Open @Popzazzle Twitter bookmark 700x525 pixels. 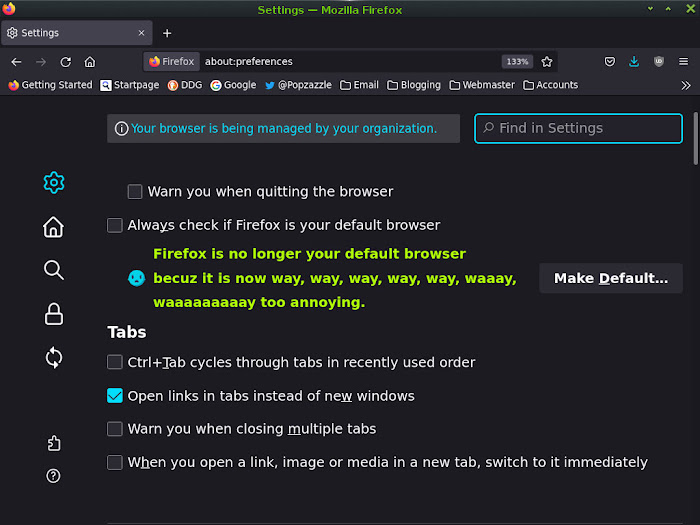(298, 85)
